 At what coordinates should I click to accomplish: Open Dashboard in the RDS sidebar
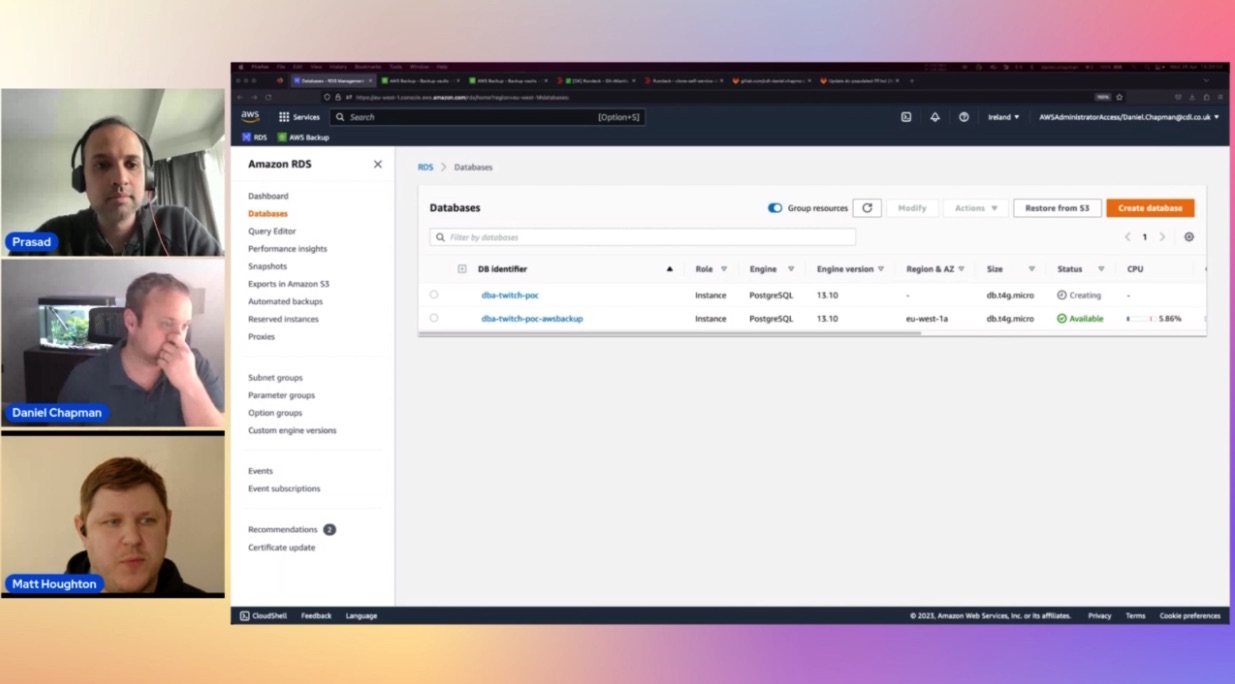click(268, 196)
